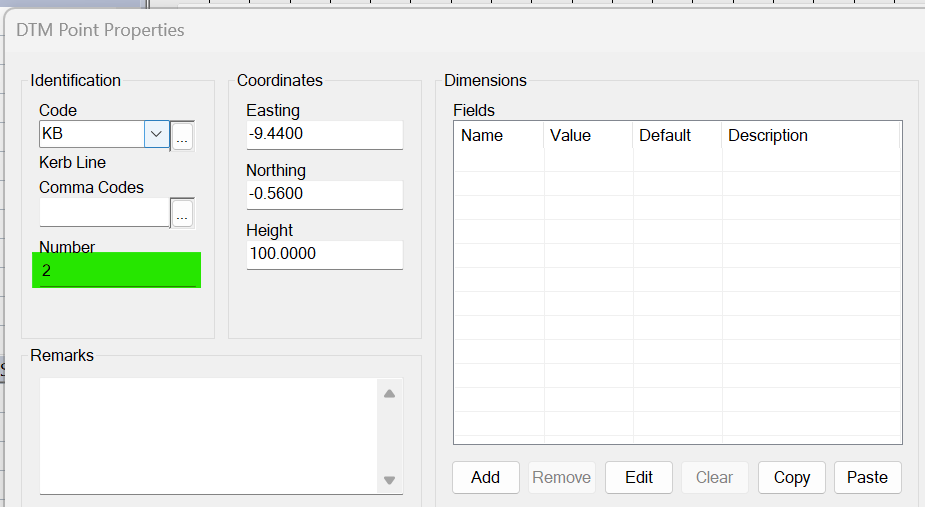Click inside the Remarks text area

click(x=208, y=435)
